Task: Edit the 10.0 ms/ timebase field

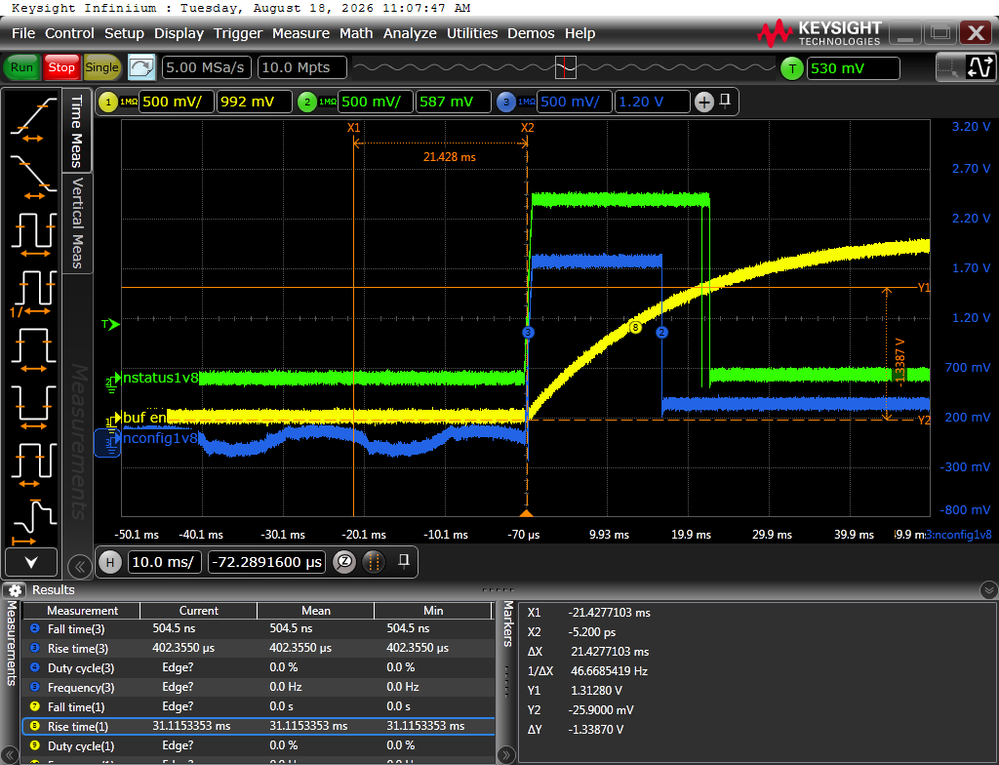Action: [x=164, y=562]
